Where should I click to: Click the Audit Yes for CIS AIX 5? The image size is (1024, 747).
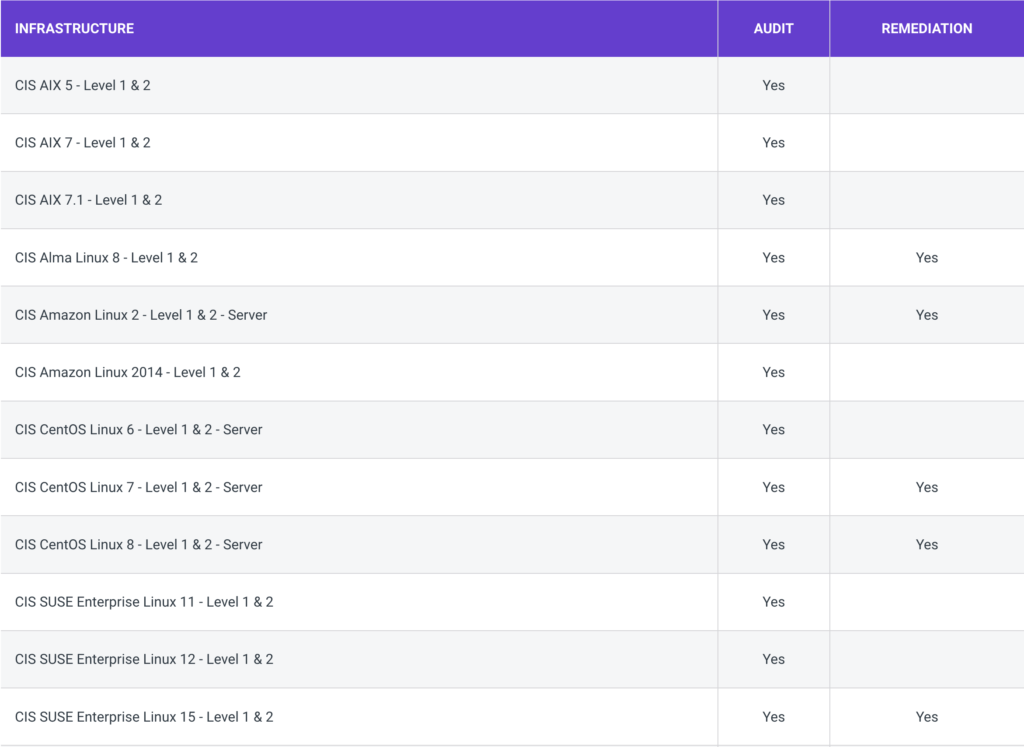click(773, 86)
